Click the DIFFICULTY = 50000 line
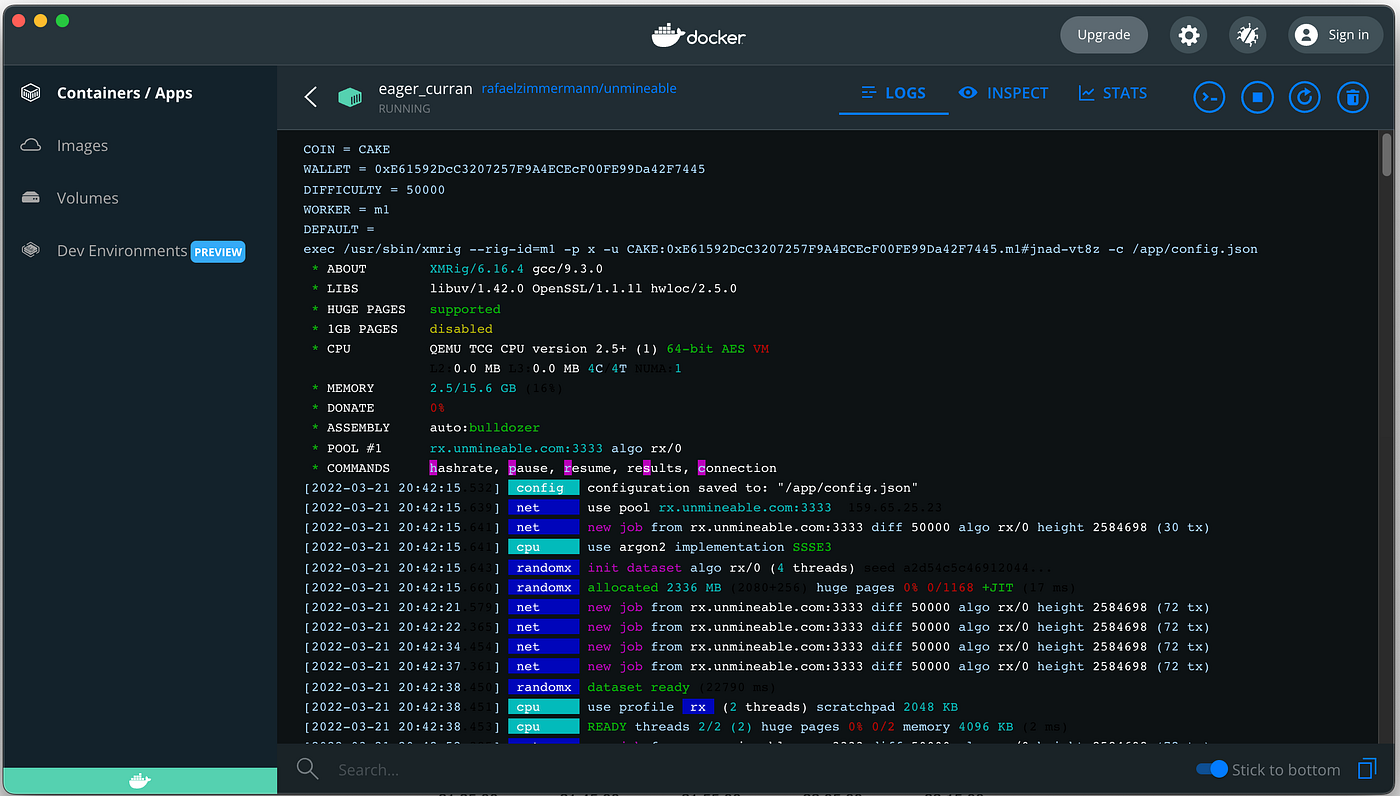 tap(374, 189)
